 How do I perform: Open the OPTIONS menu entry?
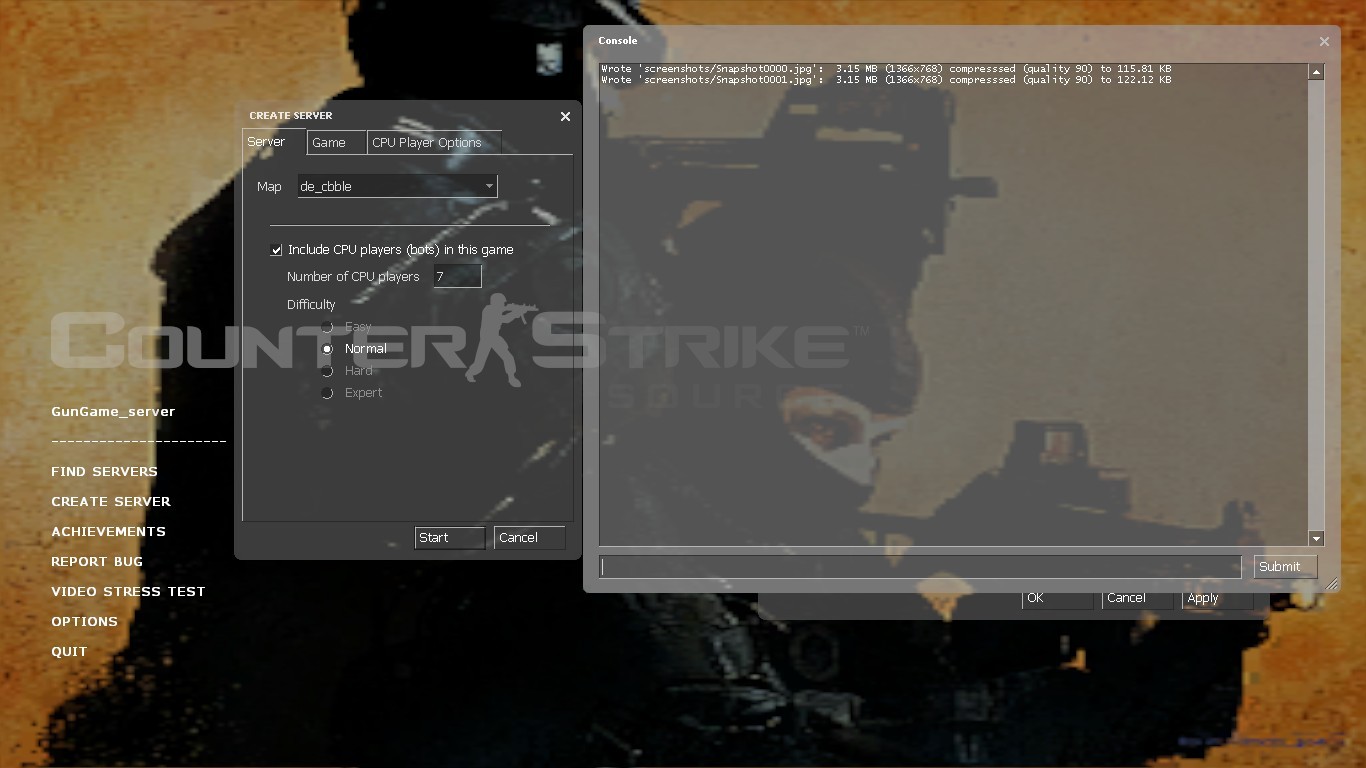84,621
